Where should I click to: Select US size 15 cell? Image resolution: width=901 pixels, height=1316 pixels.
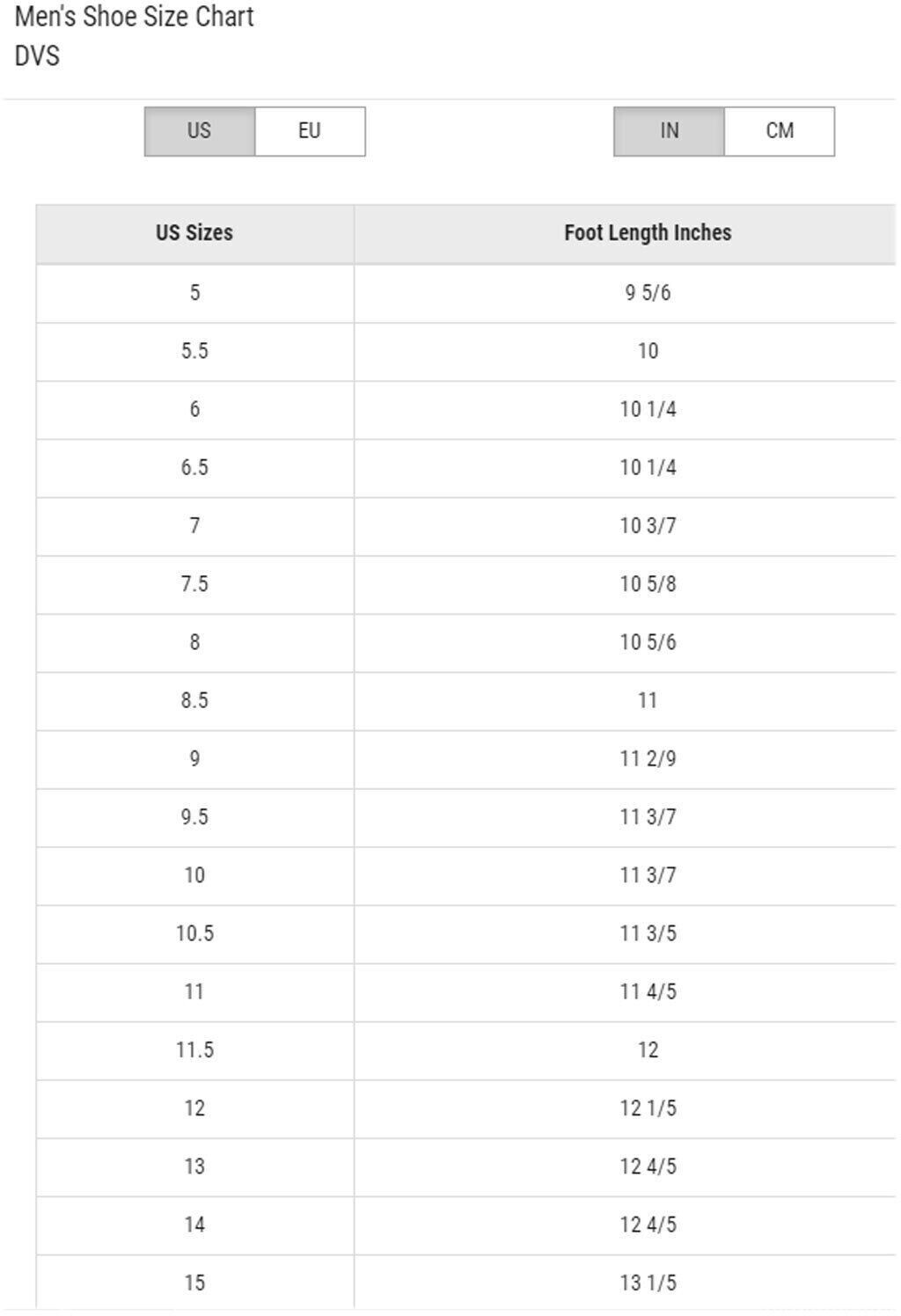[194, 1283]
